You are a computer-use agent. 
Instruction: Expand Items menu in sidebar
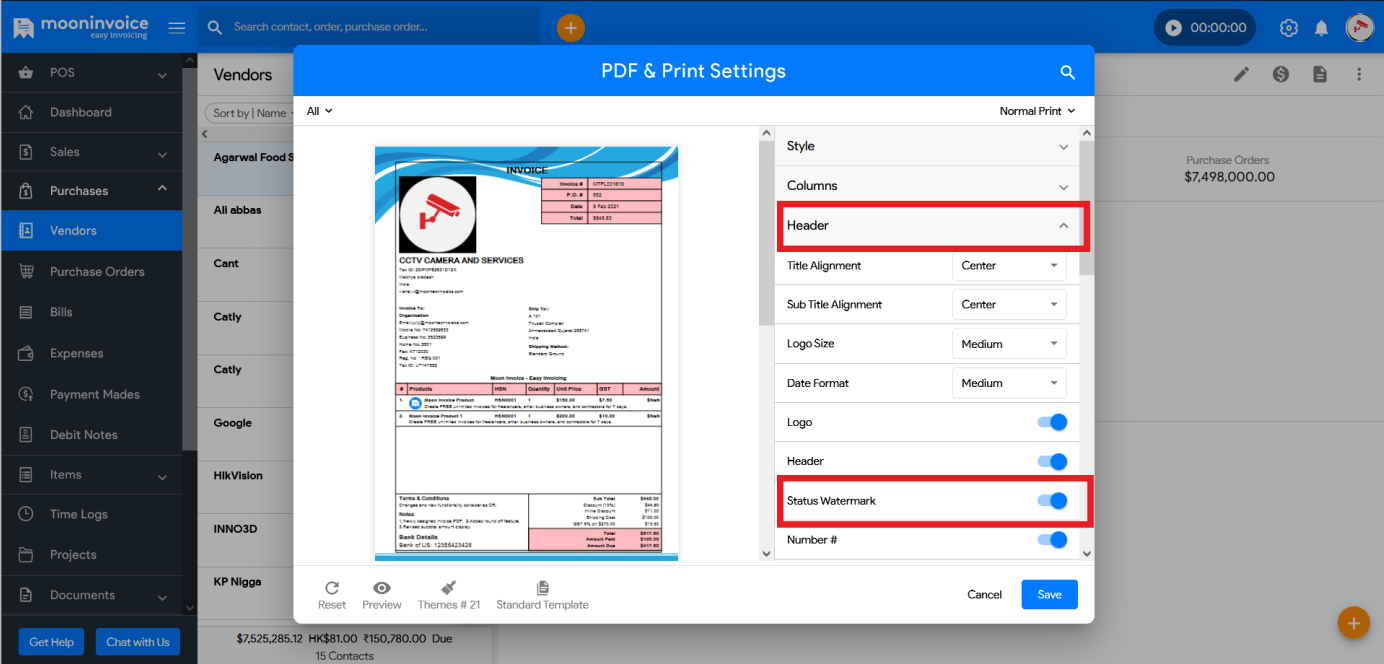click(91, 474)
